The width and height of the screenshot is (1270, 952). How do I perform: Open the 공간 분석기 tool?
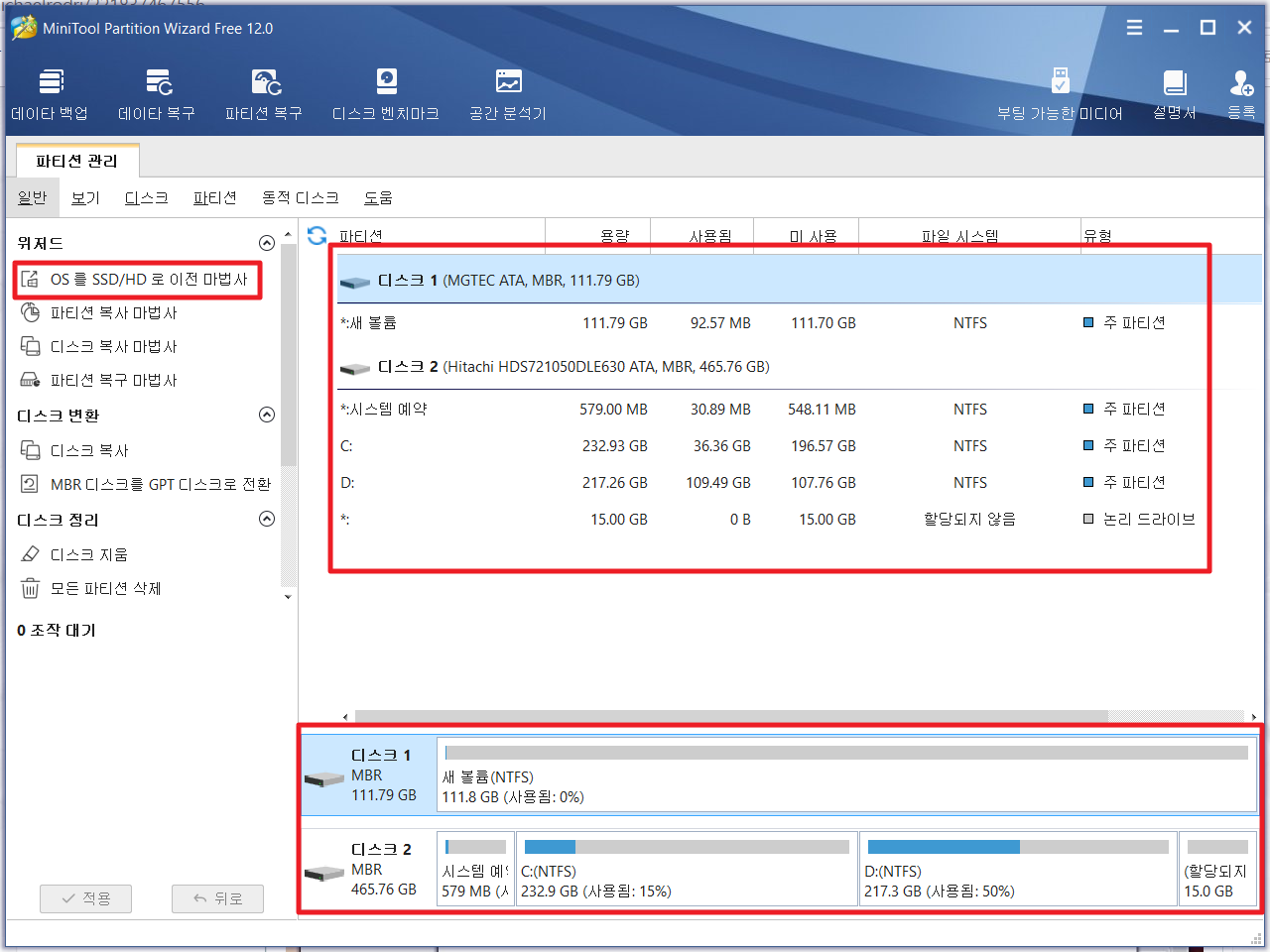[x=508, y=95]
